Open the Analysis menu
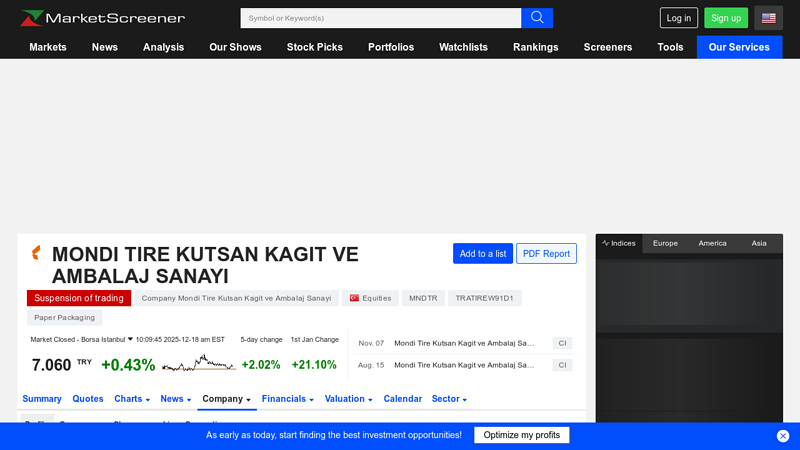This screenshot has height=450, width=800. (x=163, y=47)
